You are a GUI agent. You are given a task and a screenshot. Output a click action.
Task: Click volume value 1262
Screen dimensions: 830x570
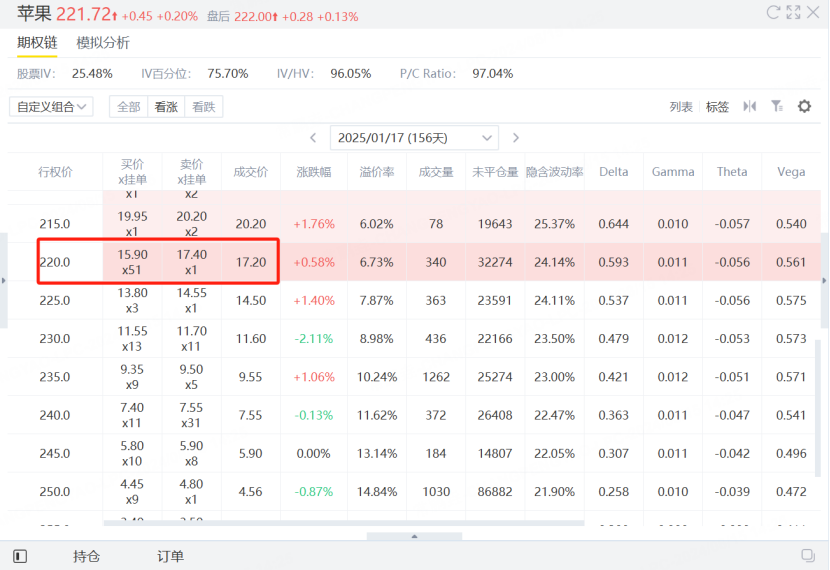tap(436, 377)
